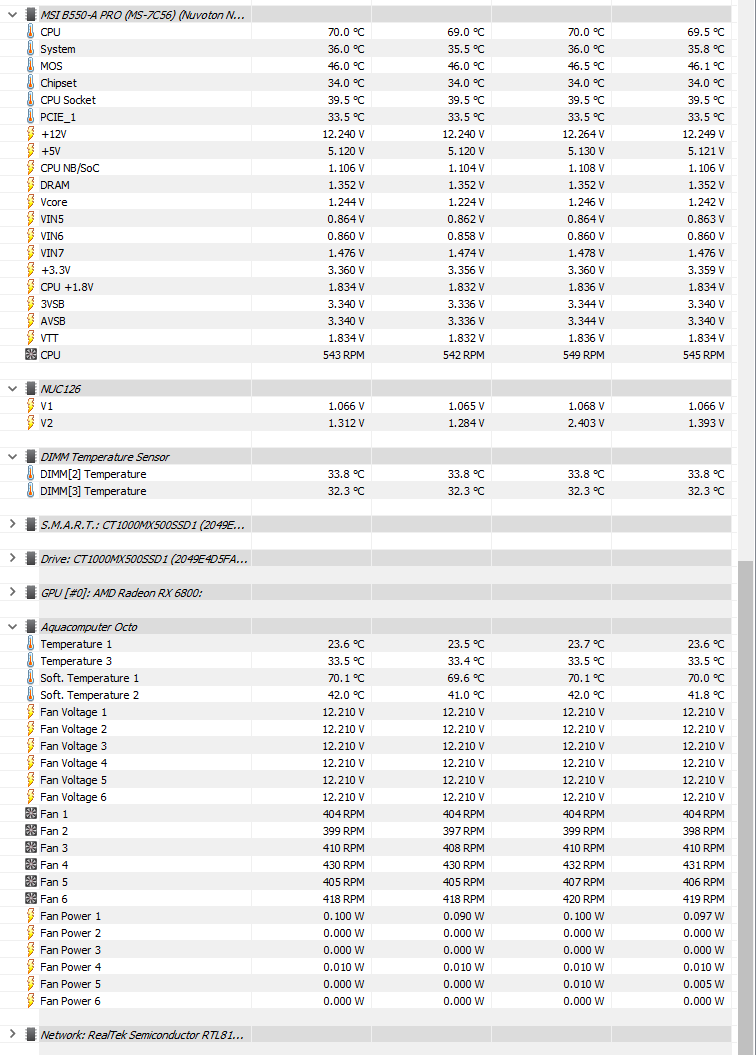Click the thermometer icon beside CPU Socket

pyautogui.click(x=30, y=100)
